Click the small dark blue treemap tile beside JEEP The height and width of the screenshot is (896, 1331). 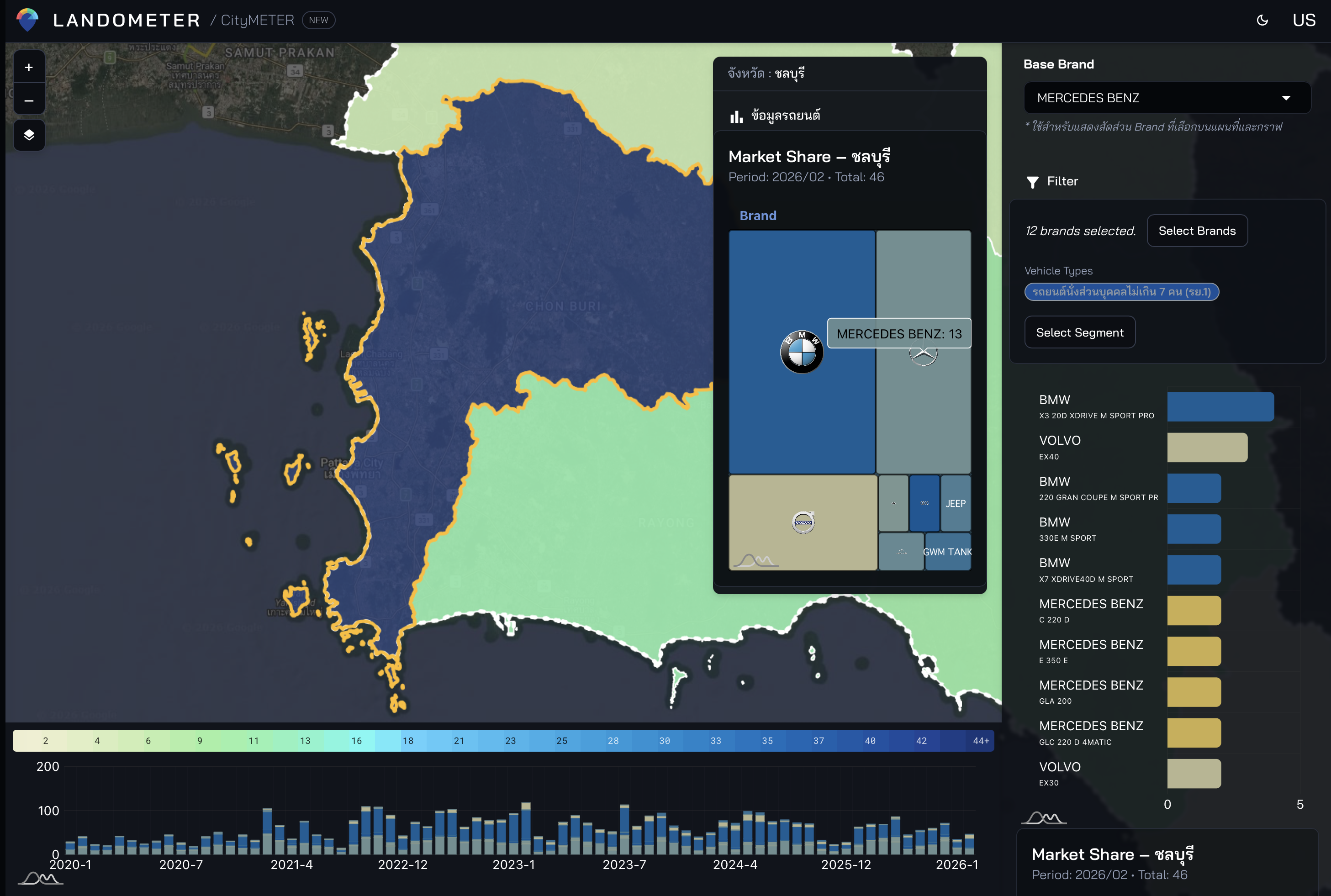click(x=924, y=503)
